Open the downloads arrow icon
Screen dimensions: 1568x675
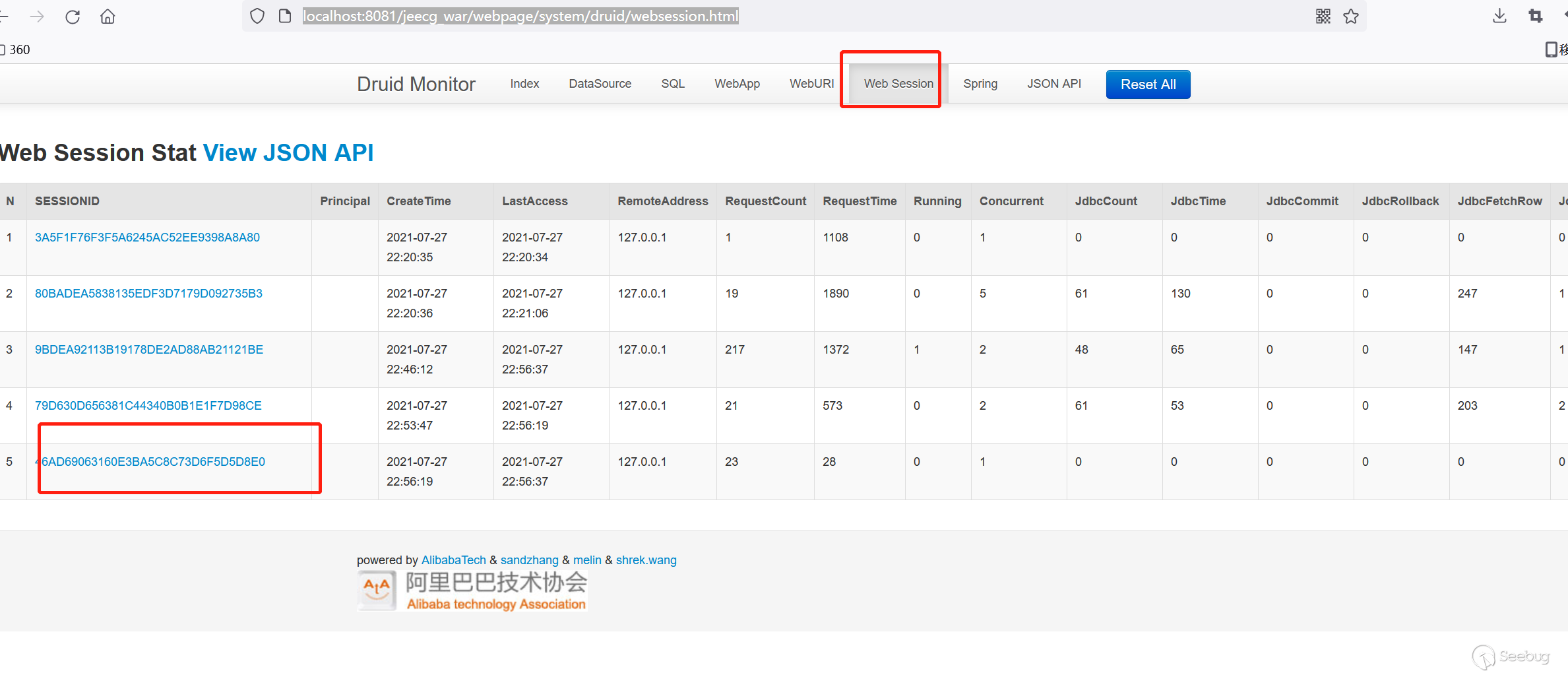coord(1499,16)
